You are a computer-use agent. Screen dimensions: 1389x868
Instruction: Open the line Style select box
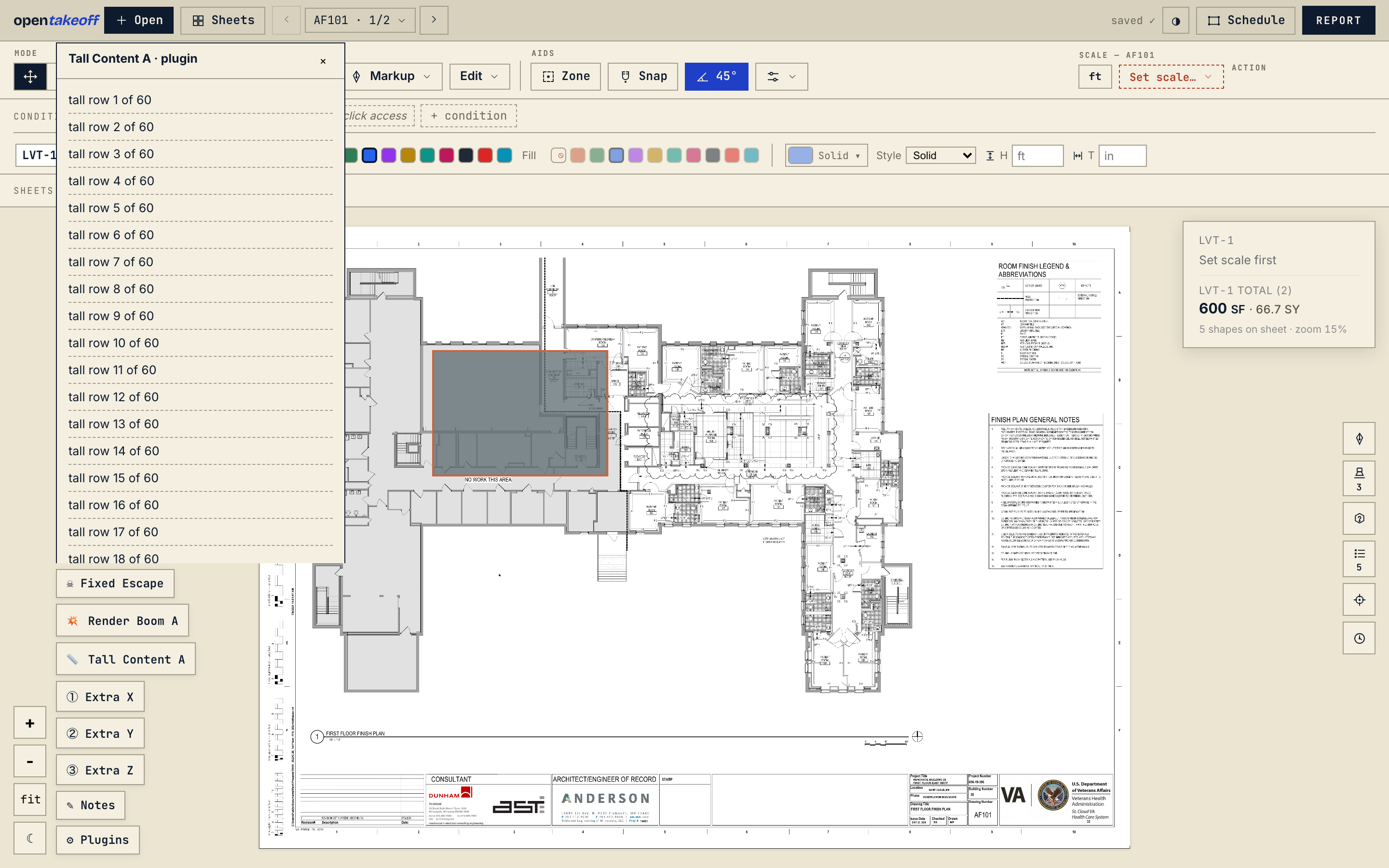click(941, 156)
